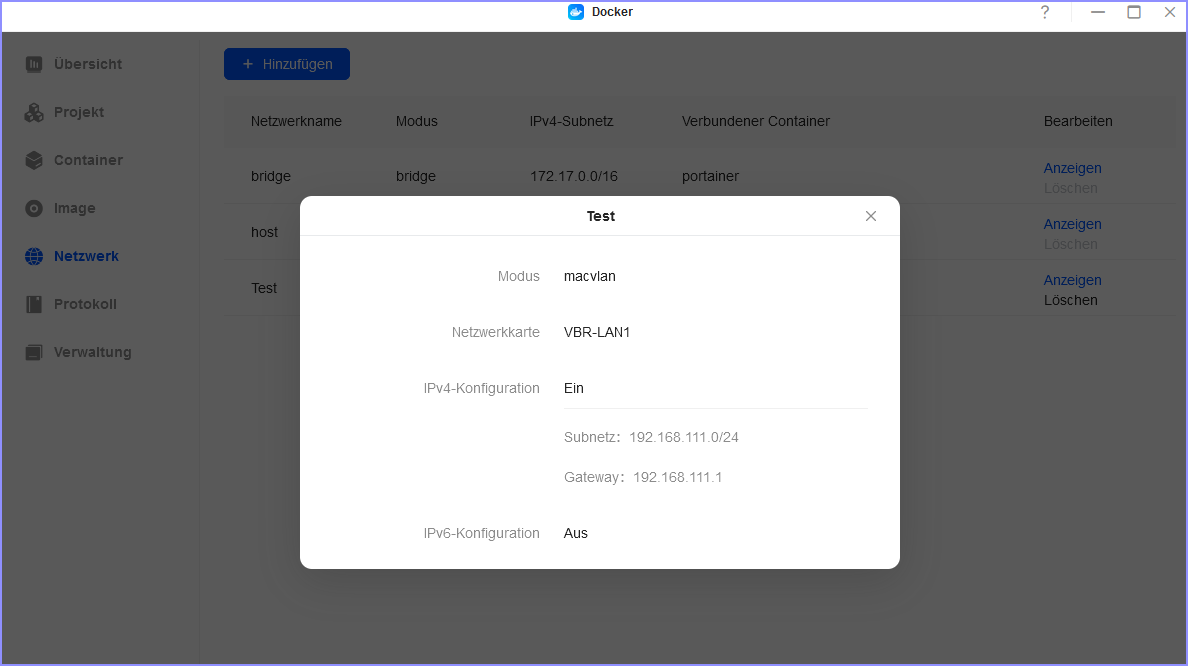Image resolution: width=1188 pixels, height=666 pixels.
Task: Click the VBR-LAN1 network card value
Action: [597, 332]
